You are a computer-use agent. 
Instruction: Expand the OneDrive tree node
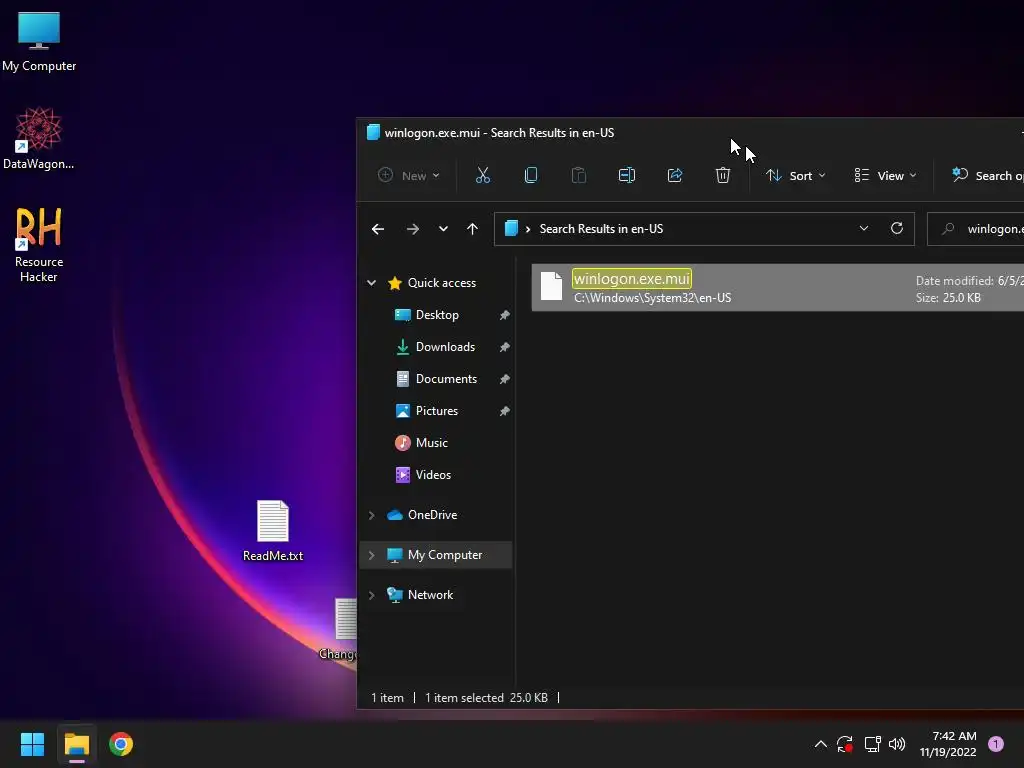pos(372,515)
